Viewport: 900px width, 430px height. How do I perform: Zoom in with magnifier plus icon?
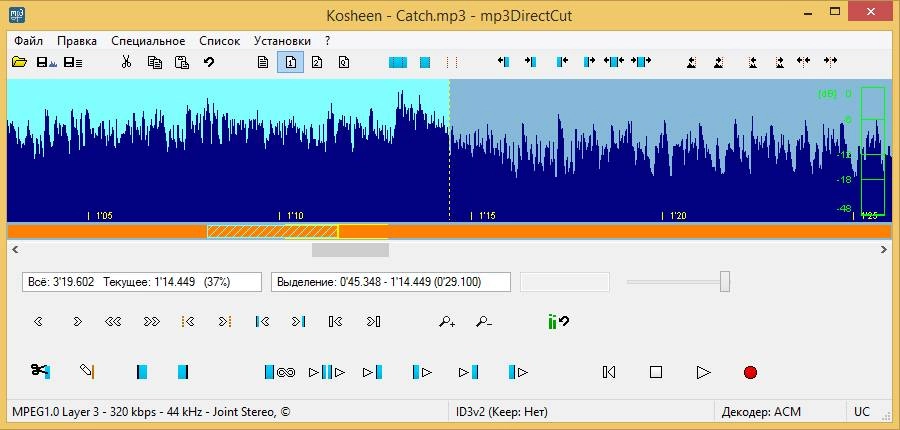[447, 321]
